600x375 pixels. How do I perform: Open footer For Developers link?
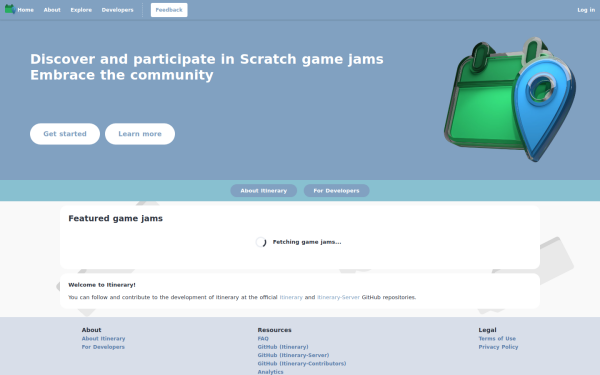pyautogui.click(x=103, y=347)
